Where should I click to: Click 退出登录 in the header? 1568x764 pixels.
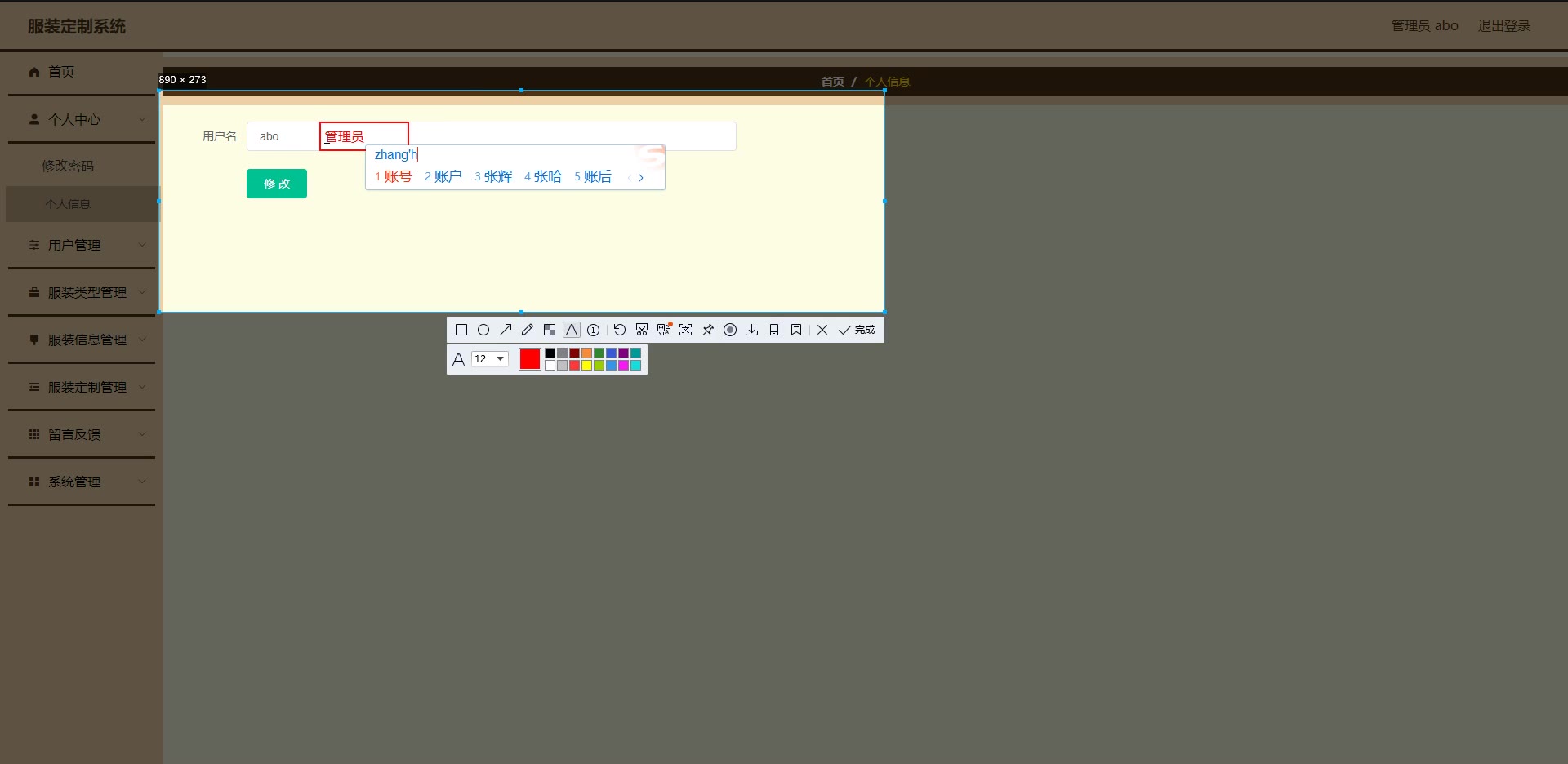click(1504, 26)
